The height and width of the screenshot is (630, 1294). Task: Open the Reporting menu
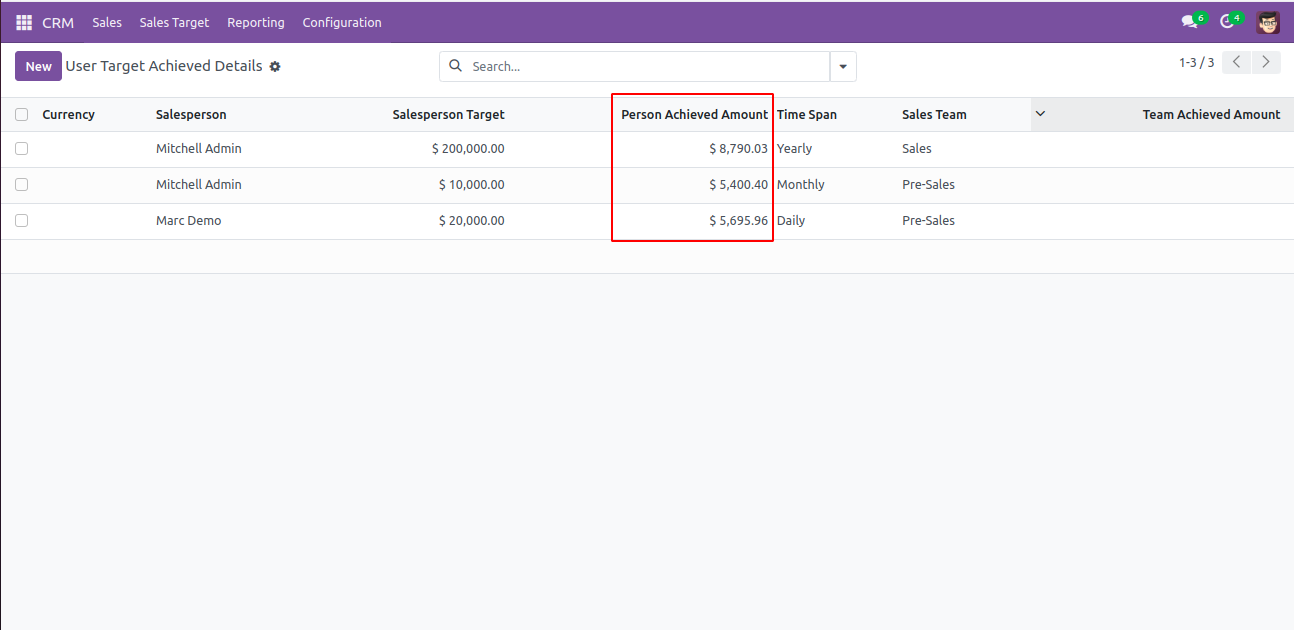[x=255, y=22]
